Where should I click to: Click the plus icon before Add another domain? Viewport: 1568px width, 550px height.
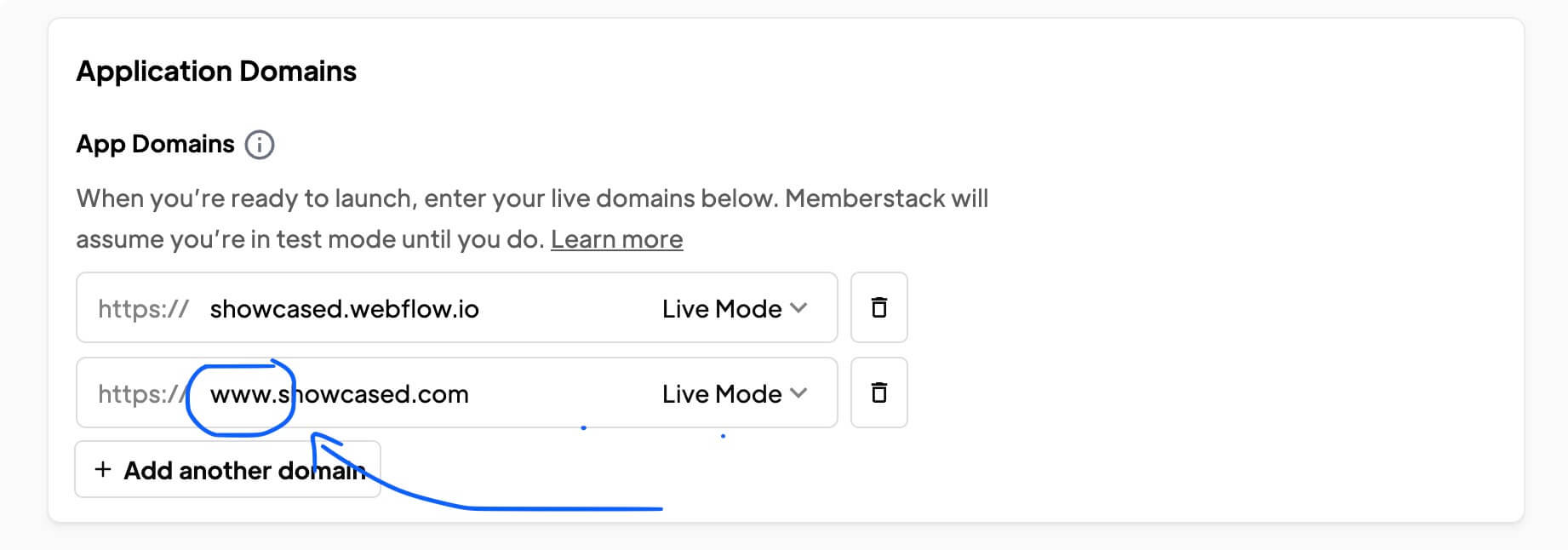pyautogui.click(x=103, y=469)
